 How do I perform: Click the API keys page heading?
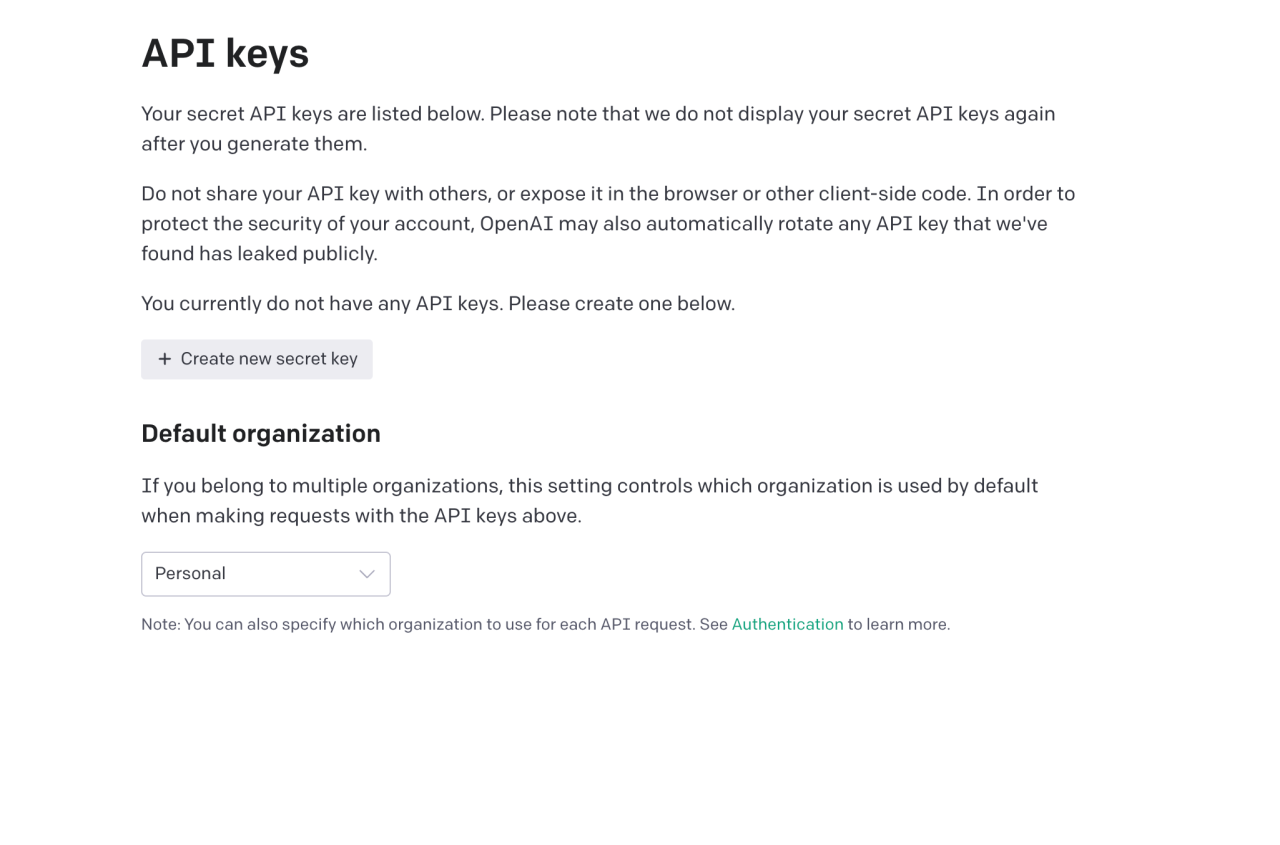point(225,54)
